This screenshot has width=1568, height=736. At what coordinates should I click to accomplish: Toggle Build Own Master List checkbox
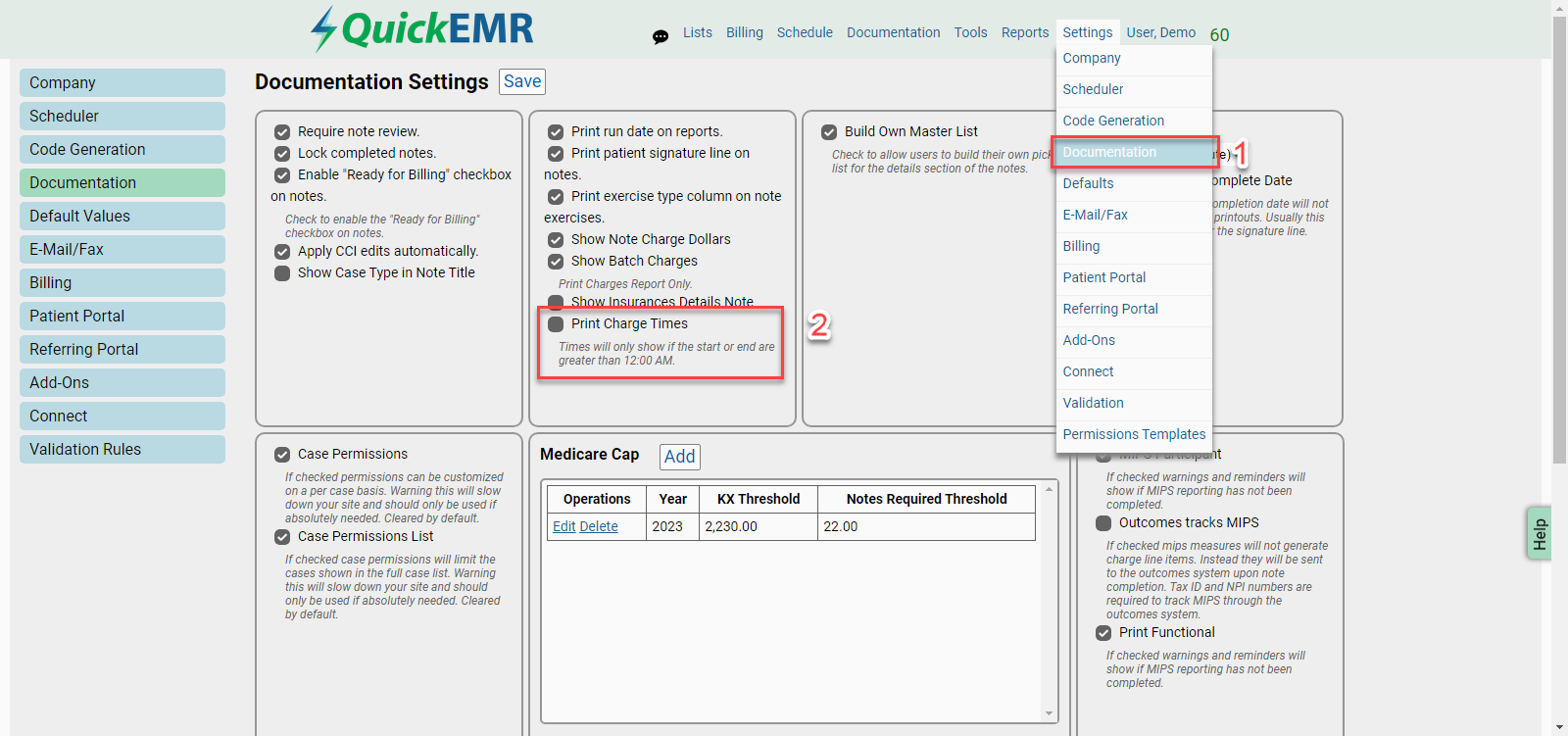click(x=829, y=132)
